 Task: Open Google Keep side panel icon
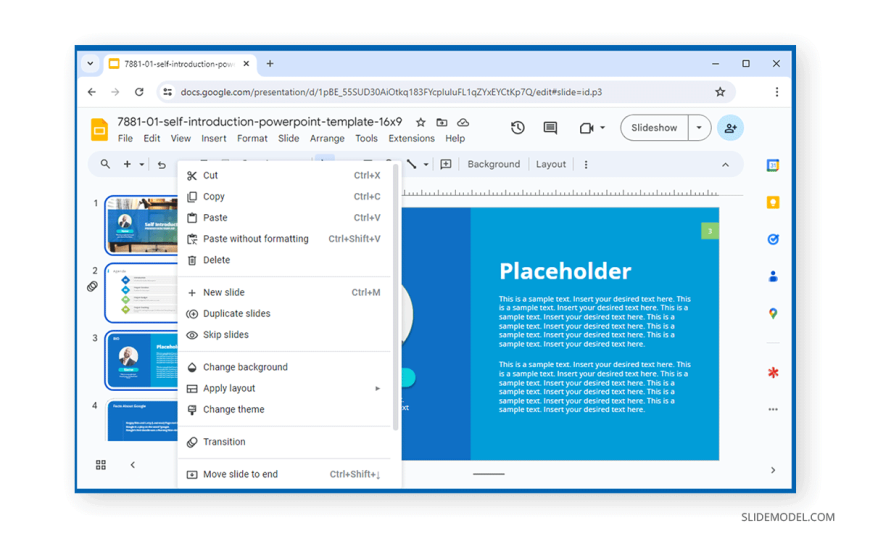click(x=773, y=202)
